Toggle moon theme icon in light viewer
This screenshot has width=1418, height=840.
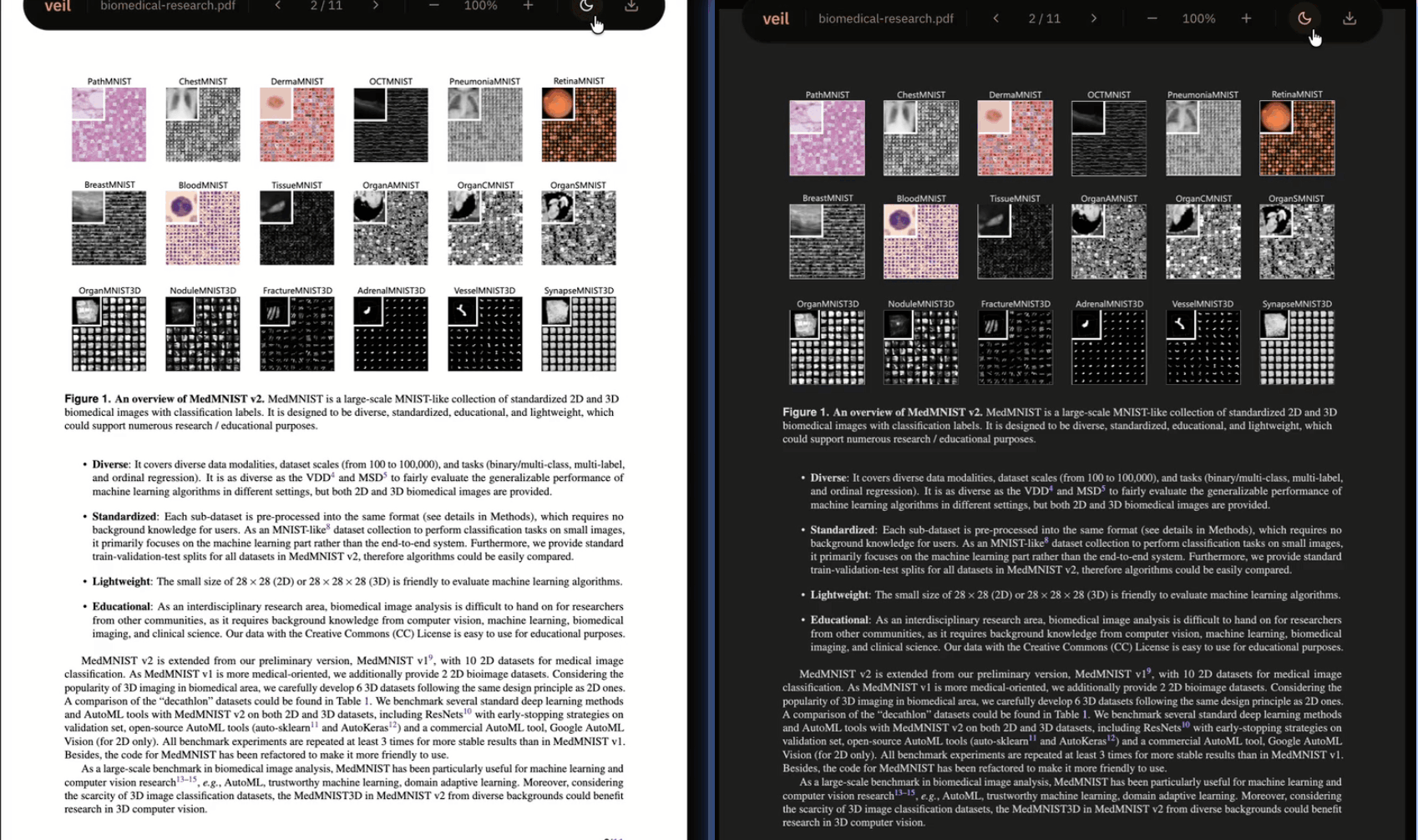pyautogui.click(x=586, y=6)
